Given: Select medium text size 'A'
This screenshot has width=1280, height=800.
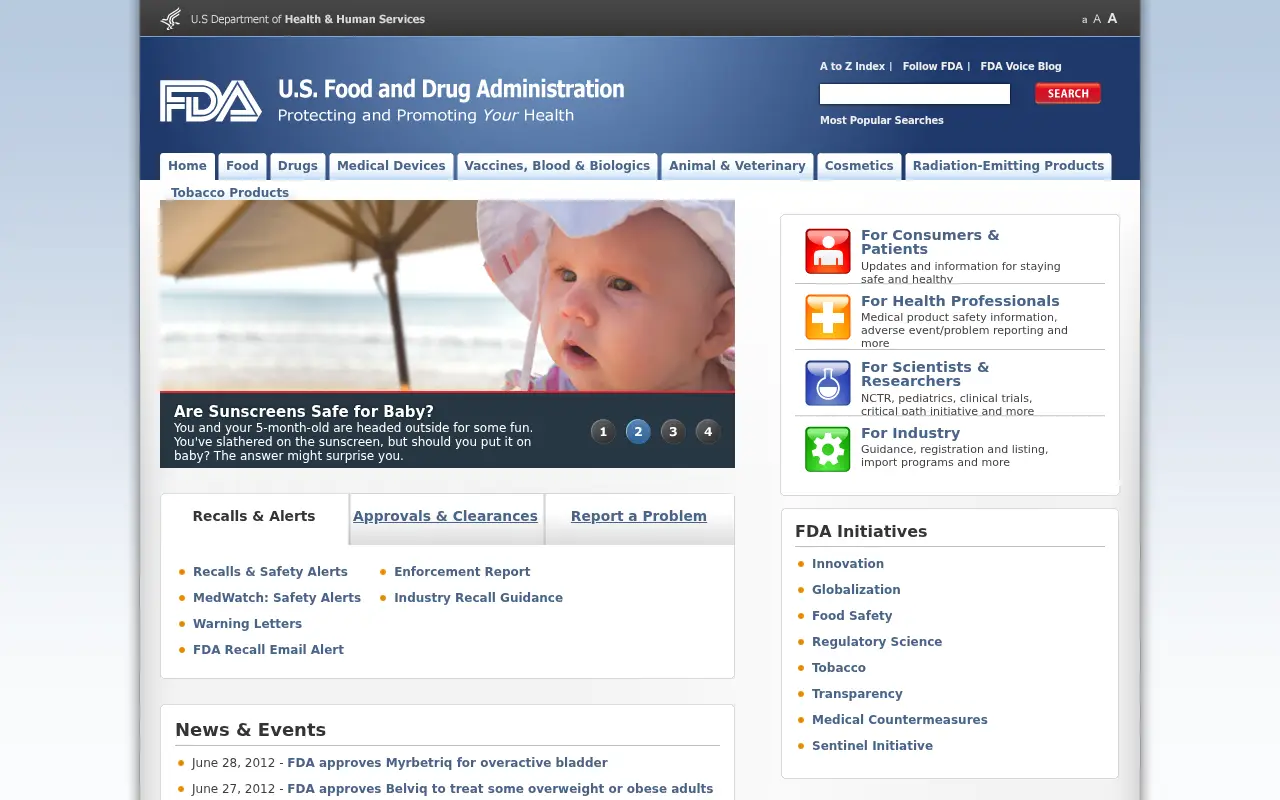Looking at the screenshot, I should [1097, 19].
